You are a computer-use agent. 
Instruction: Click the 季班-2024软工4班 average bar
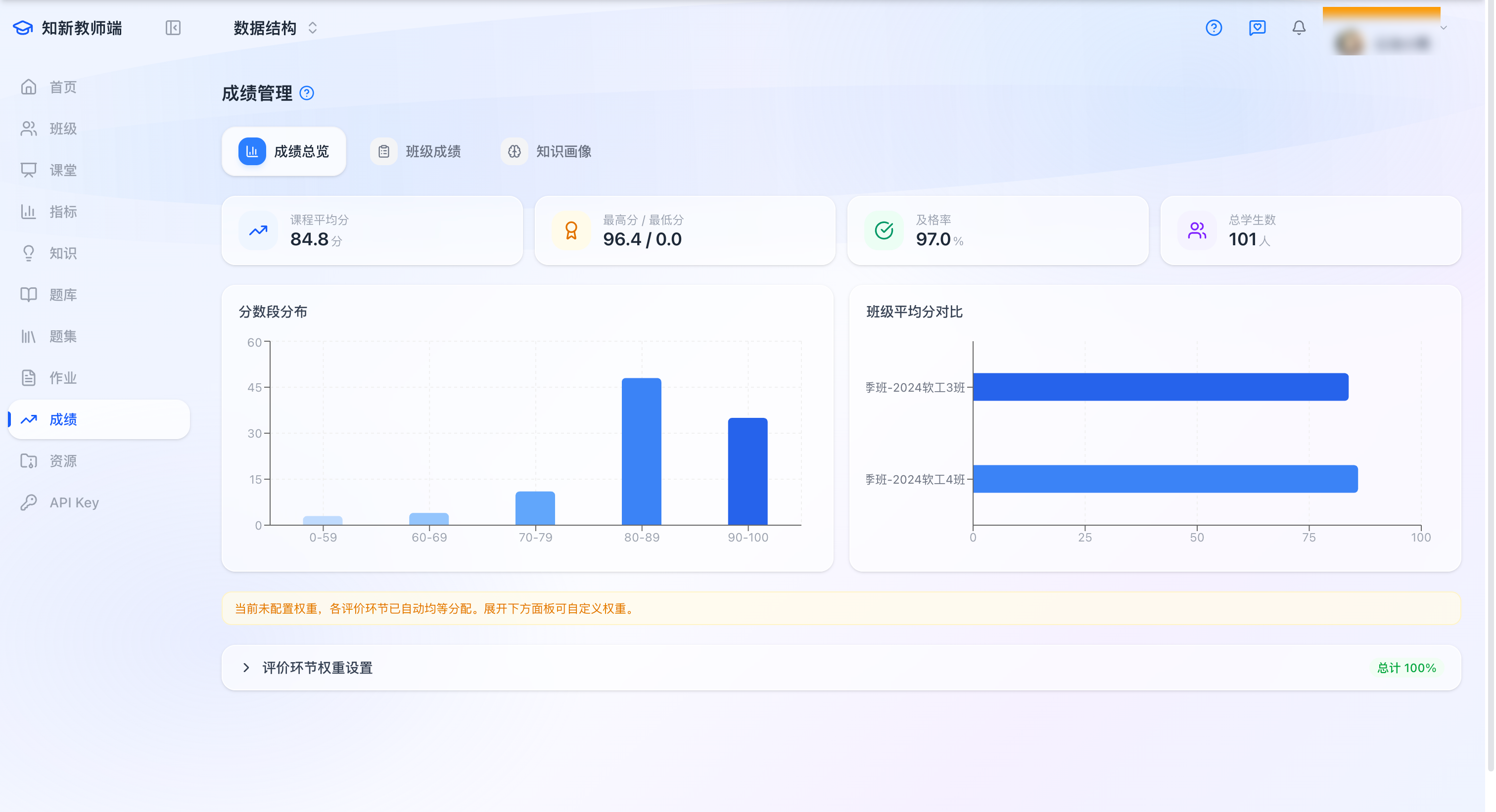coord(1166,479)
